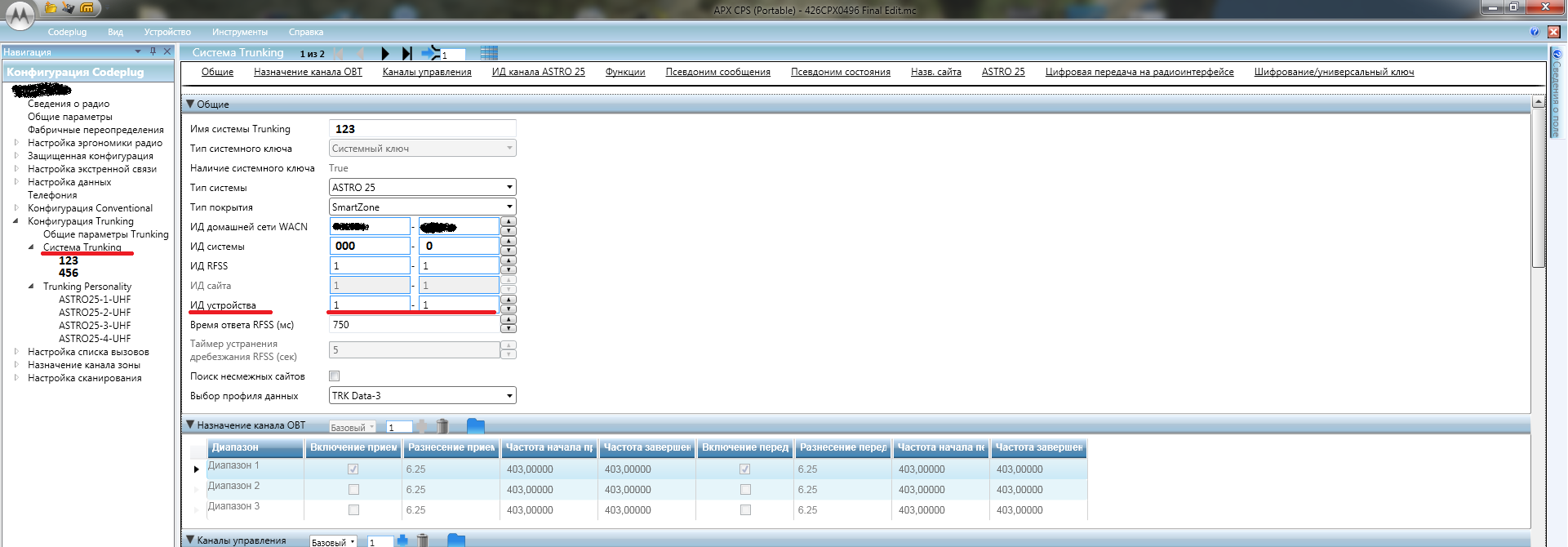Click the blue help question mark icon
The width and height of the screenshot is (1568, 547).
coord(1535,32)
